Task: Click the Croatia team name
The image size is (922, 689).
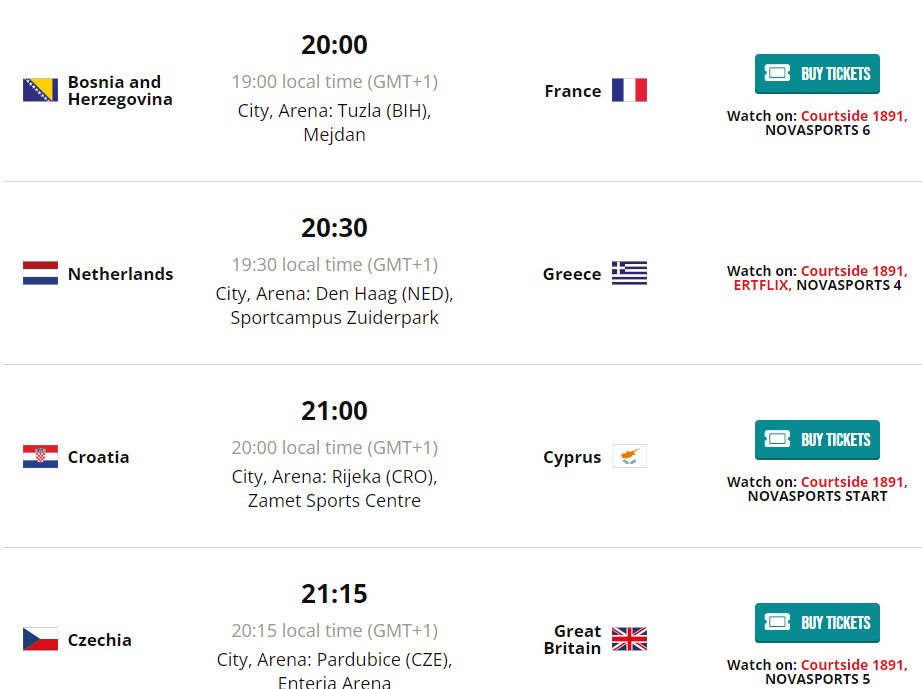Action: pos(98,457)
